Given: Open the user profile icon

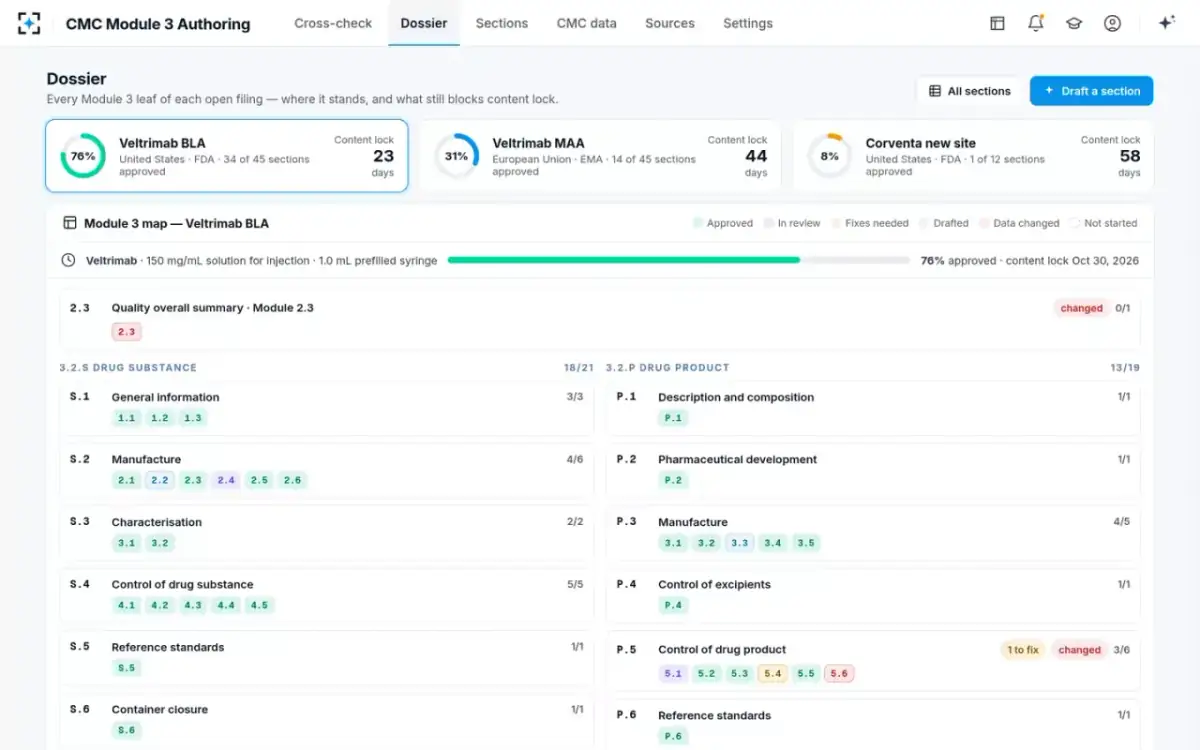Looking at the screenshot, I should (x=1112, y=23).
